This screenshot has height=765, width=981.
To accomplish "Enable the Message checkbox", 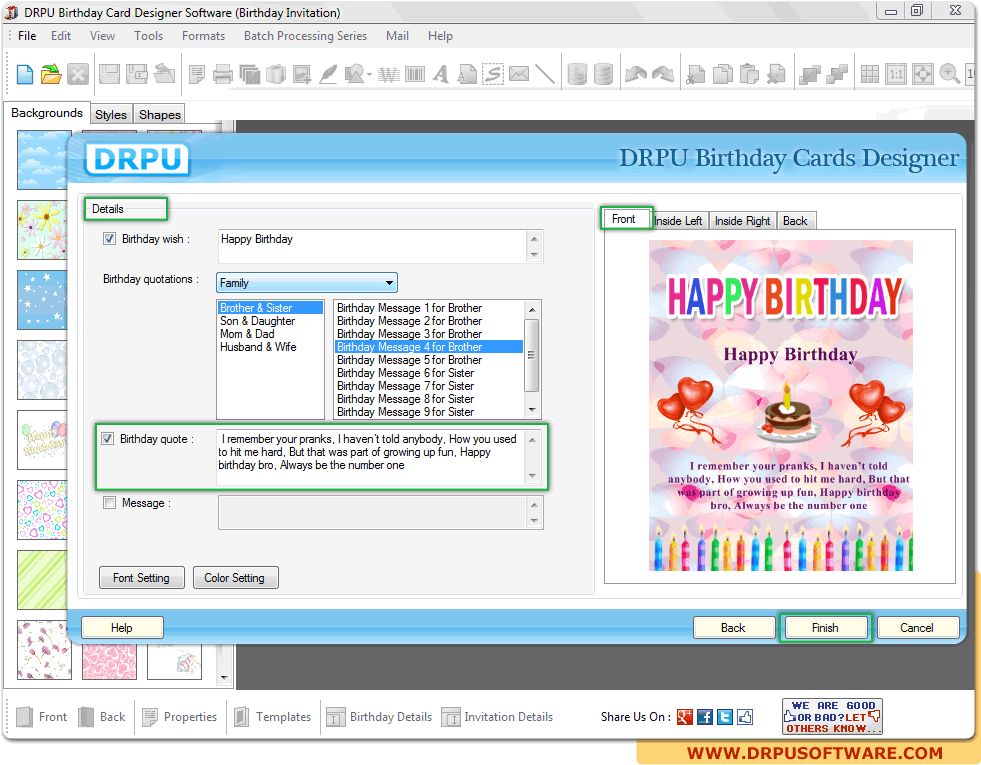I will pyautogui.click(x=109, y=503).
